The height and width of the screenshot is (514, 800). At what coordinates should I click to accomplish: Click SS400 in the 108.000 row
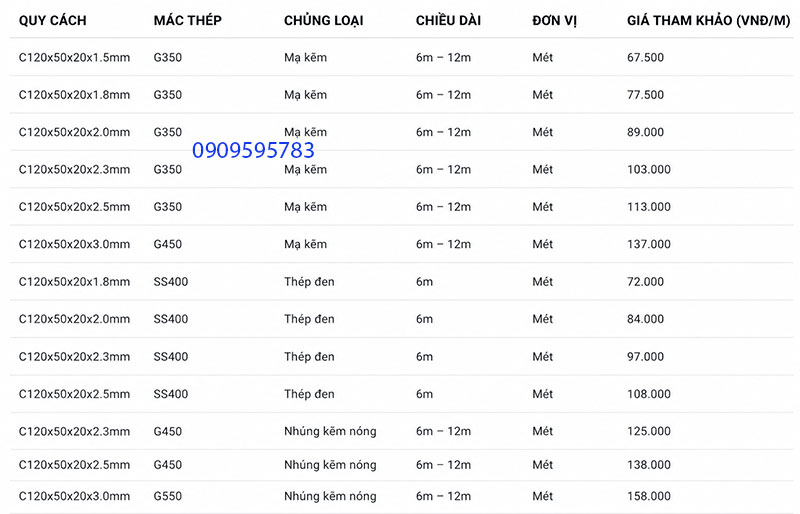[171, 394]
